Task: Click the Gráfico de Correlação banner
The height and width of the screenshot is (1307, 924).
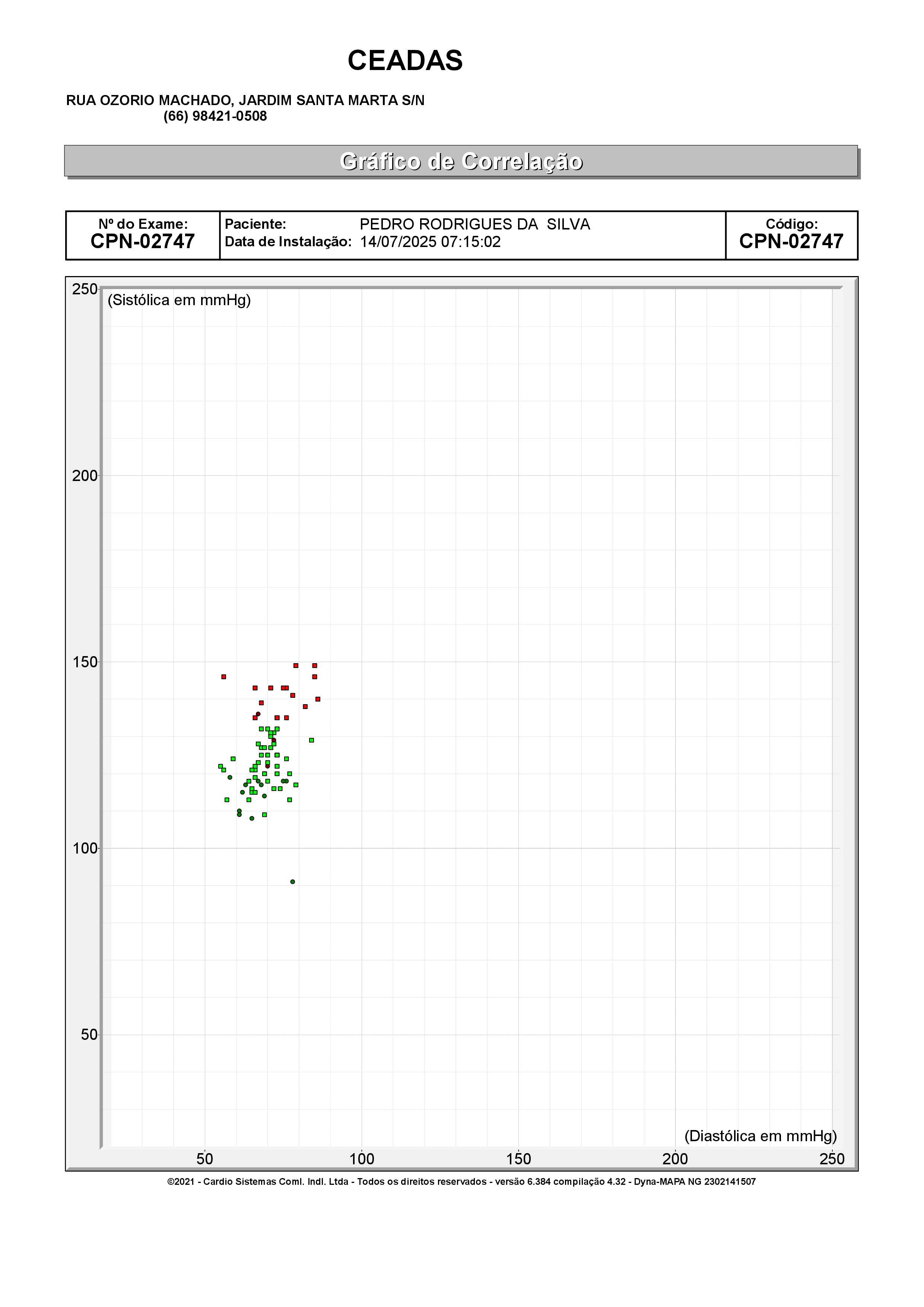Action: 461,161
